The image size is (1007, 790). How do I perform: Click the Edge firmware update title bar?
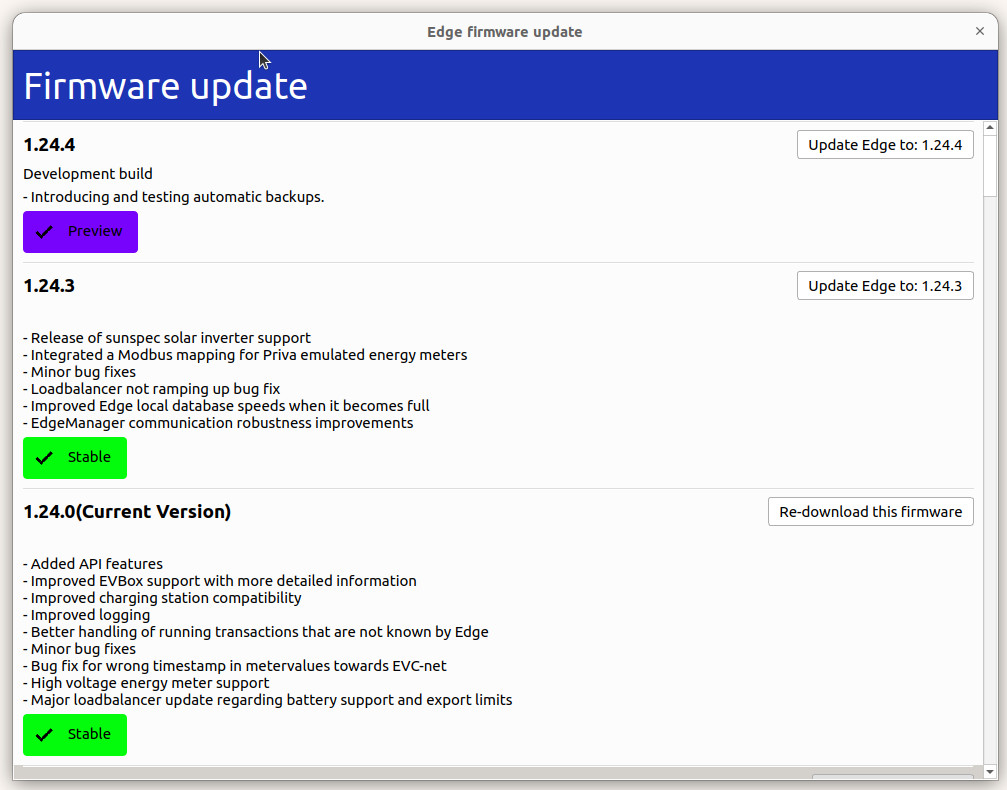pyautogui.click(x=503, y=31)
